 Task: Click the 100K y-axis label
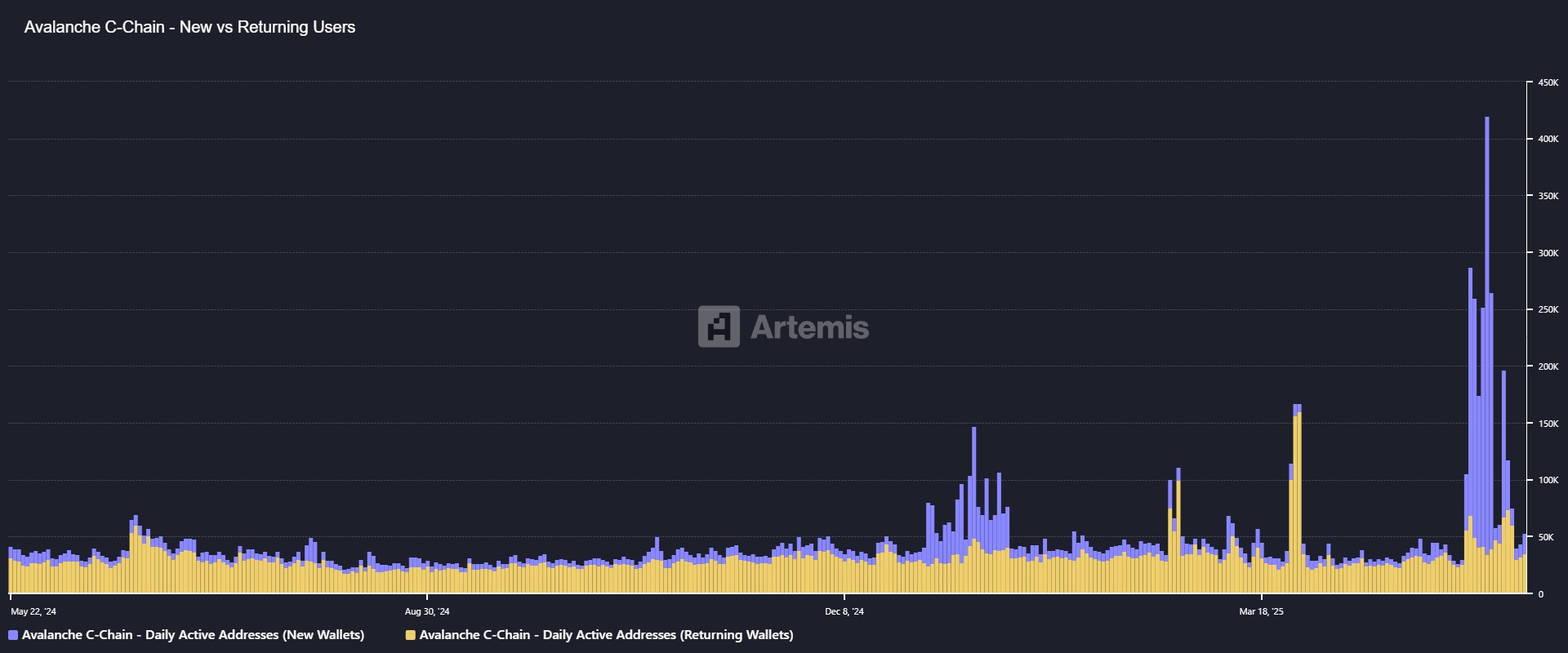tap(1548, 480)
